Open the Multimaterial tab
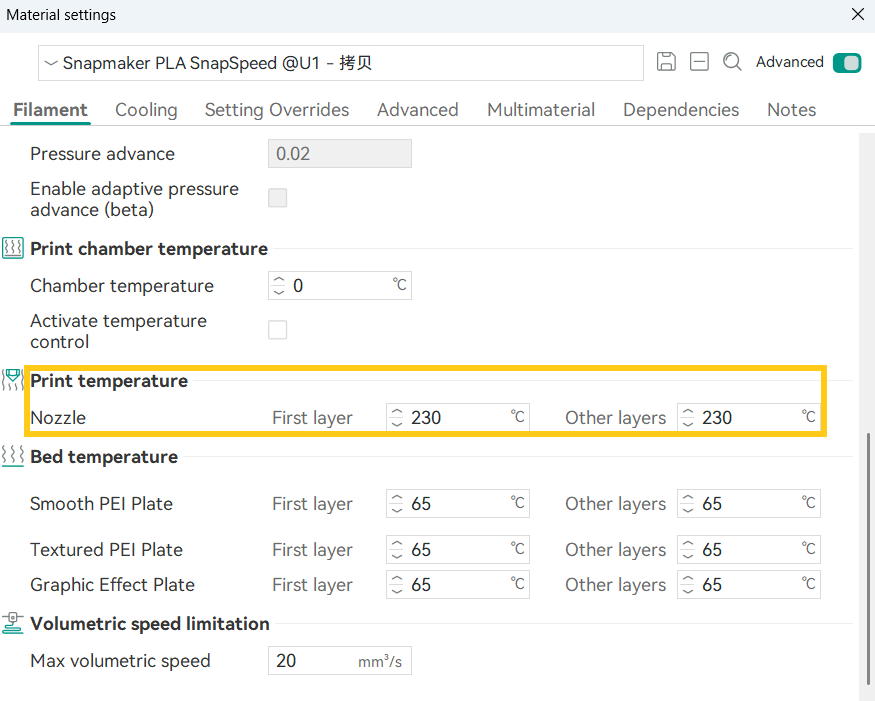The width and height of the screenshot is (875, 701). (541, 110)
